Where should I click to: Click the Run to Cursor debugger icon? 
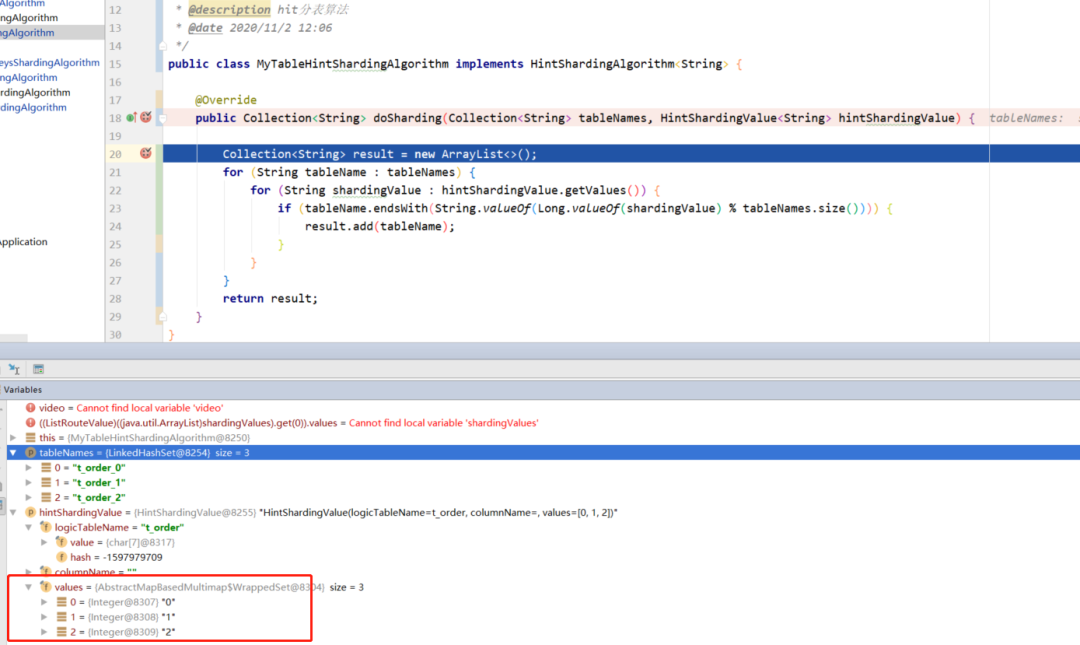14,369
